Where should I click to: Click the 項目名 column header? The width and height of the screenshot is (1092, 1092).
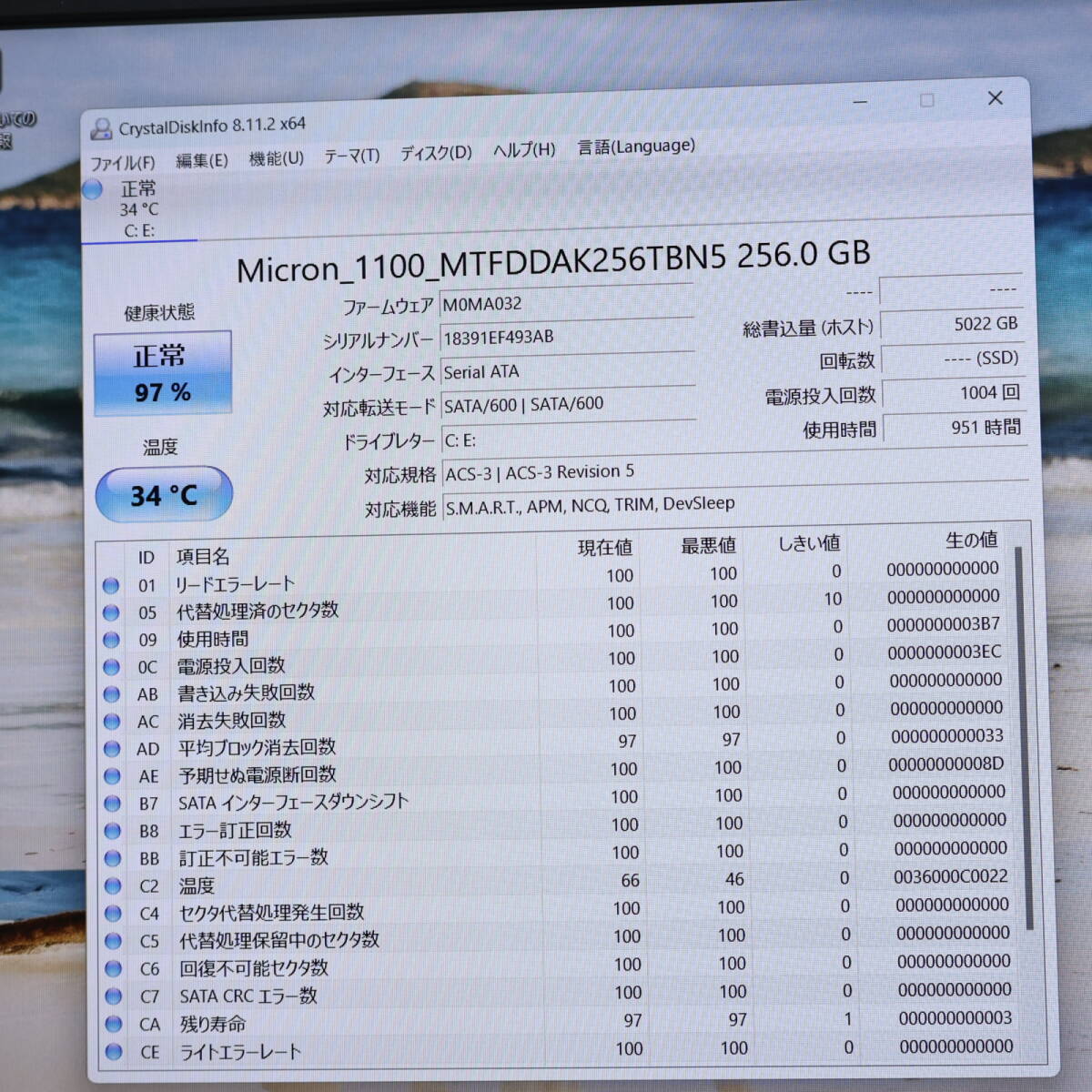tap(202, 556)
